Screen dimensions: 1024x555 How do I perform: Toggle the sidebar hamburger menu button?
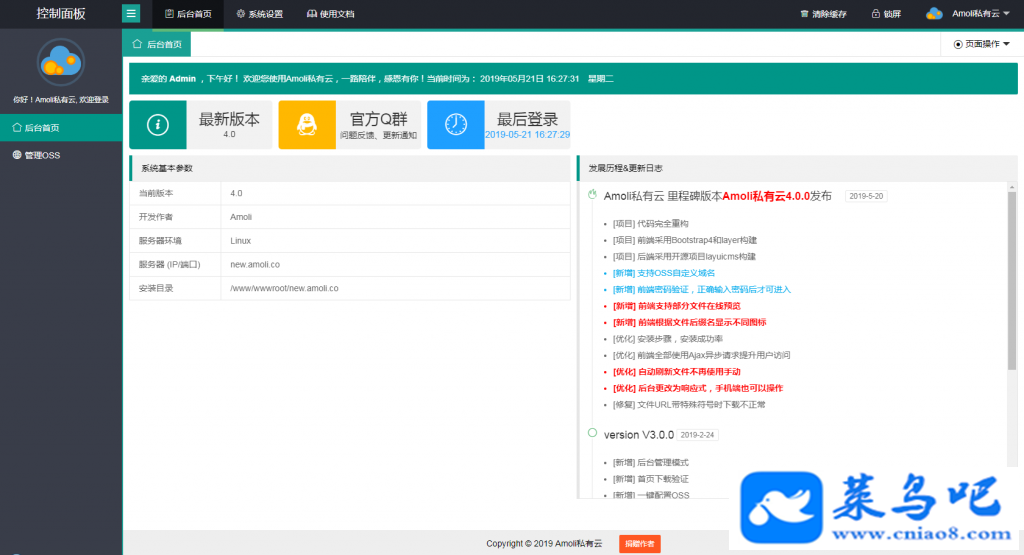[x=131, y=13]
